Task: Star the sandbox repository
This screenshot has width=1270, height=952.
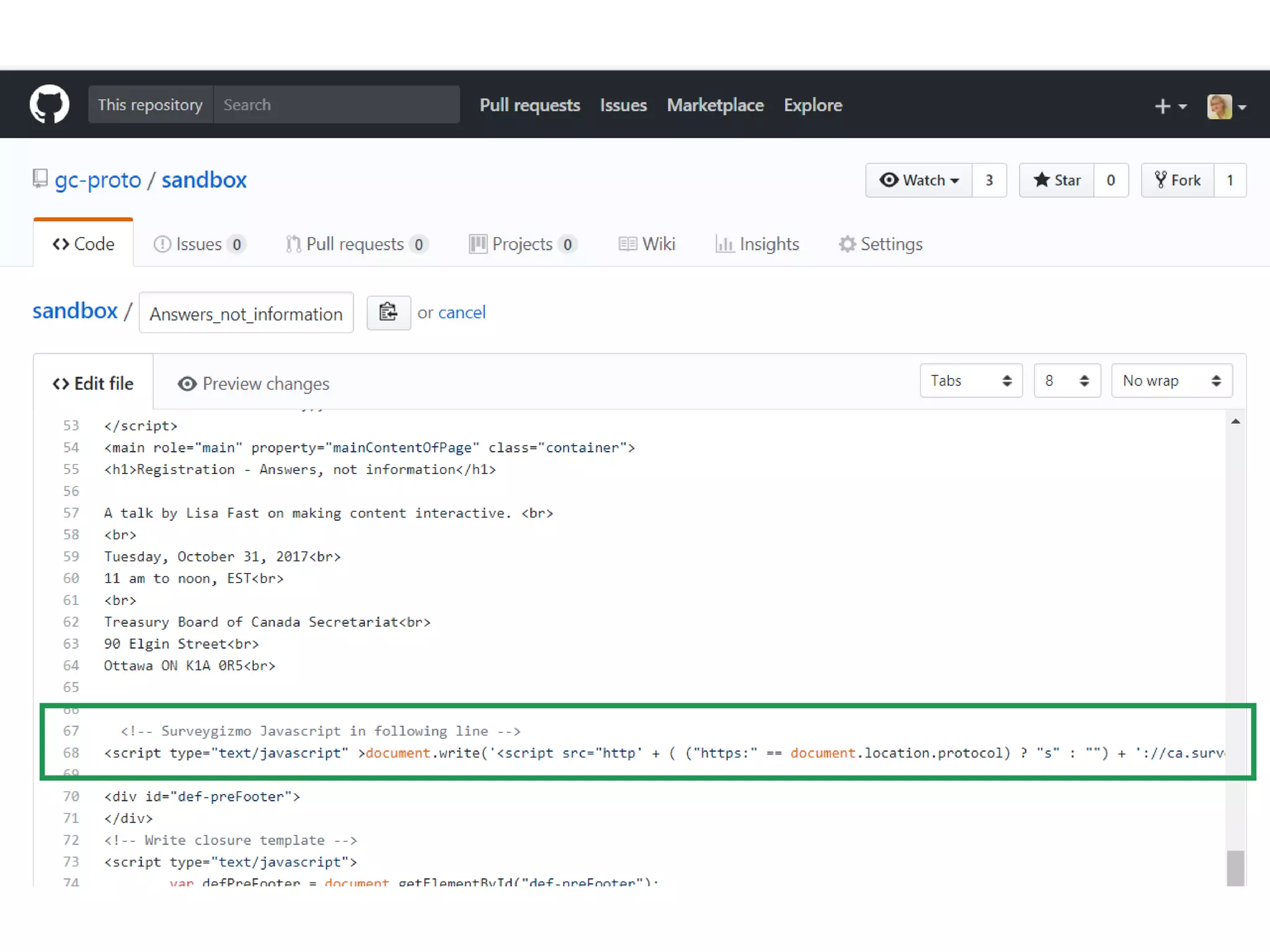Action: [1057, 180]
